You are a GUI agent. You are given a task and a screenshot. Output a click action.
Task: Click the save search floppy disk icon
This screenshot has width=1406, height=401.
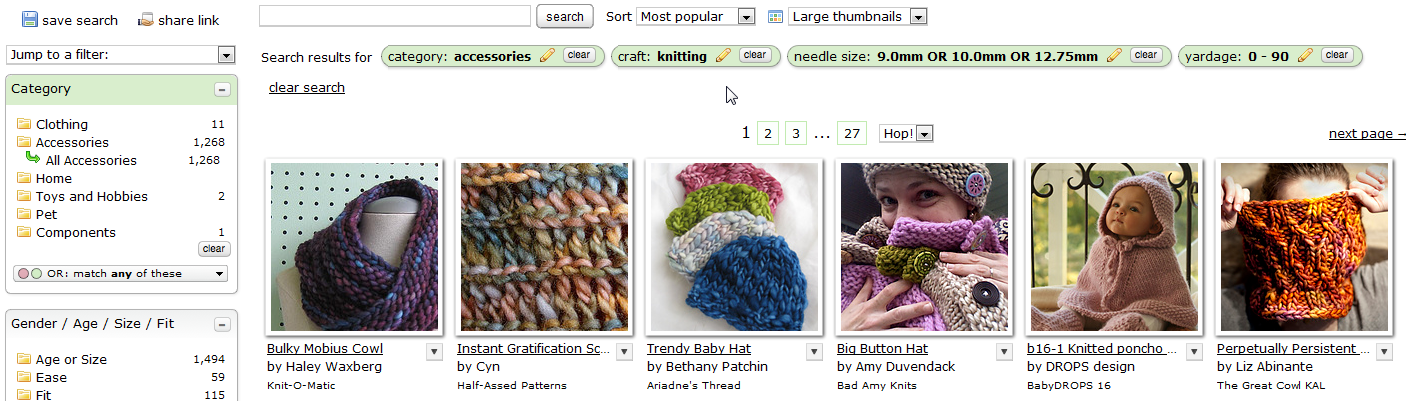(x=29, y=19)
